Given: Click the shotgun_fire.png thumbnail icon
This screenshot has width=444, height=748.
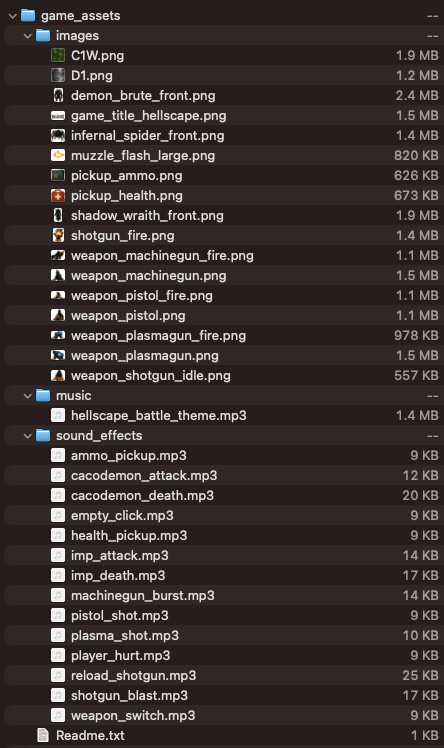Looking at the screenshot, I should pyautogui.click(x=58, y=236).
